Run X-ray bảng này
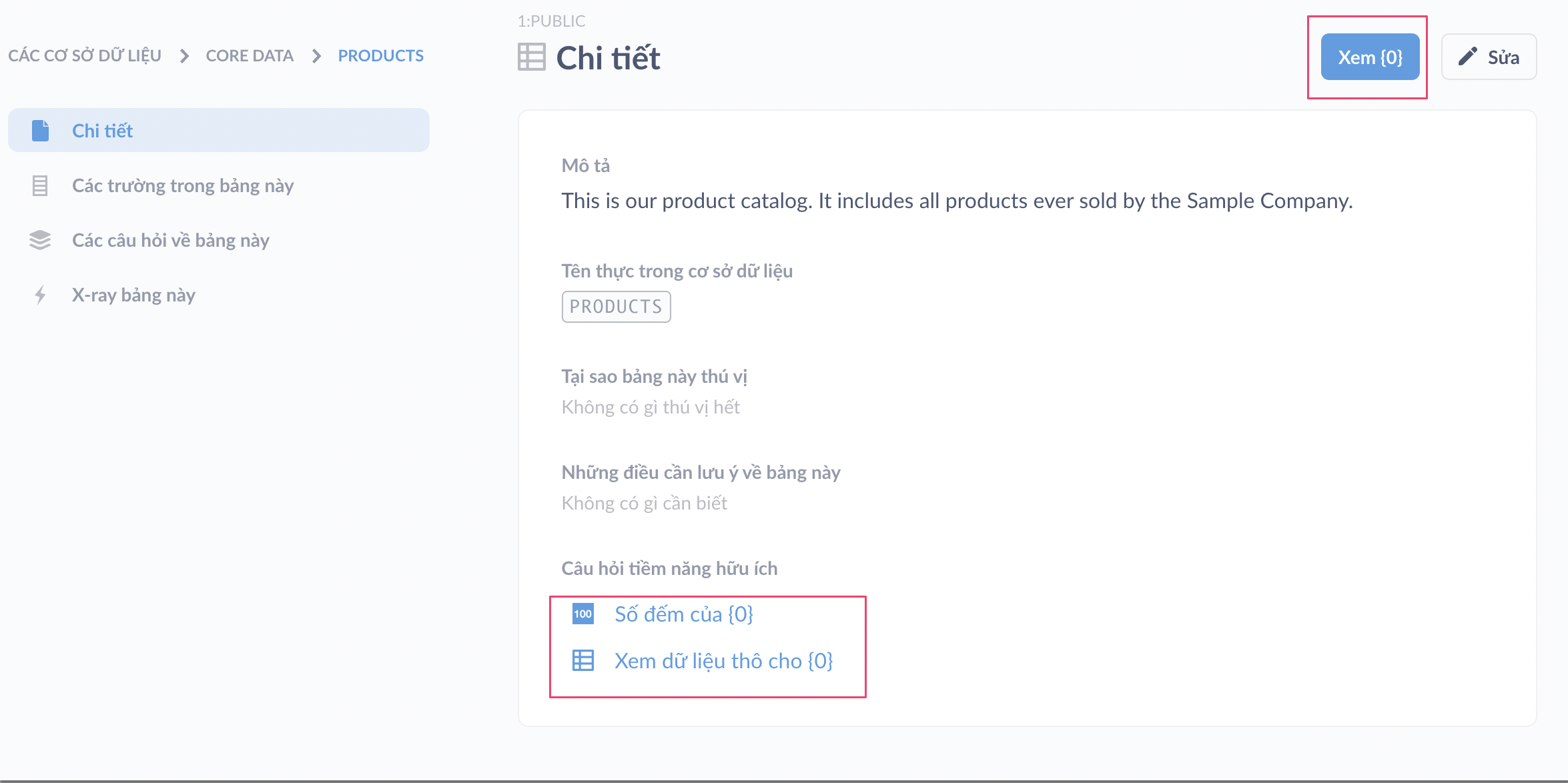 click(x=133, y=294)
